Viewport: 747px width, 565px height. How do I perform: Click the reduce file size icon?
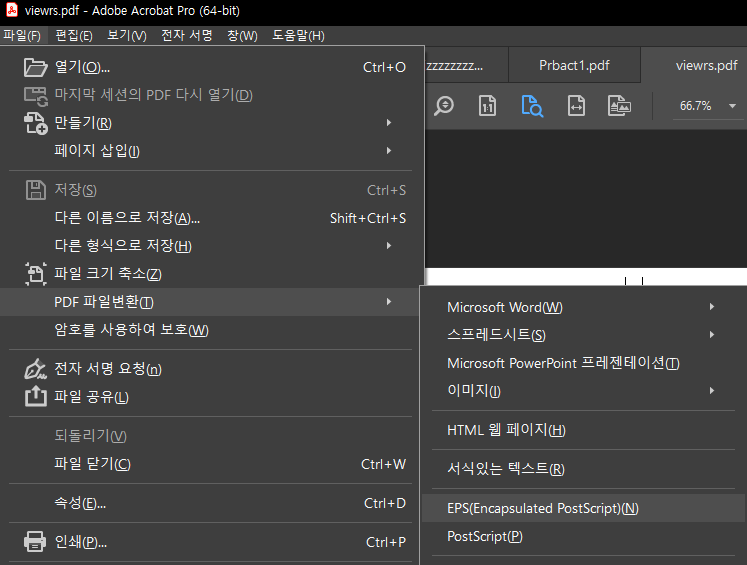click(x=36, y=274)
